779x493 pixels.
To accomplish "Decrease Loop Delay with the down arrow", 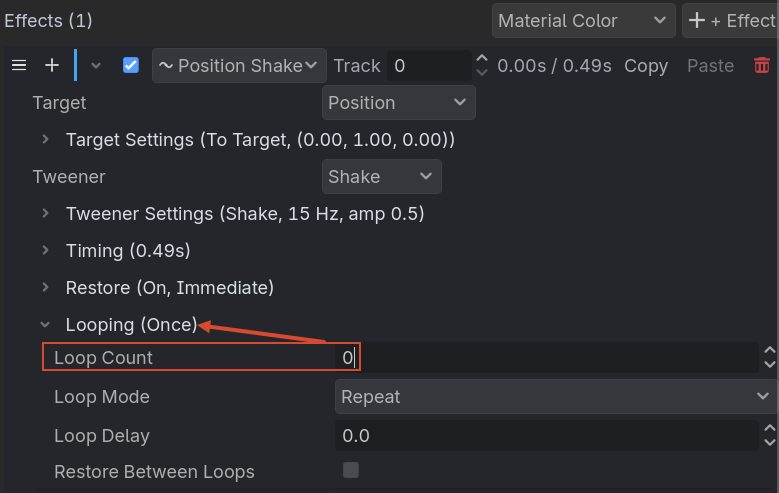I will (x=770, y=442).
